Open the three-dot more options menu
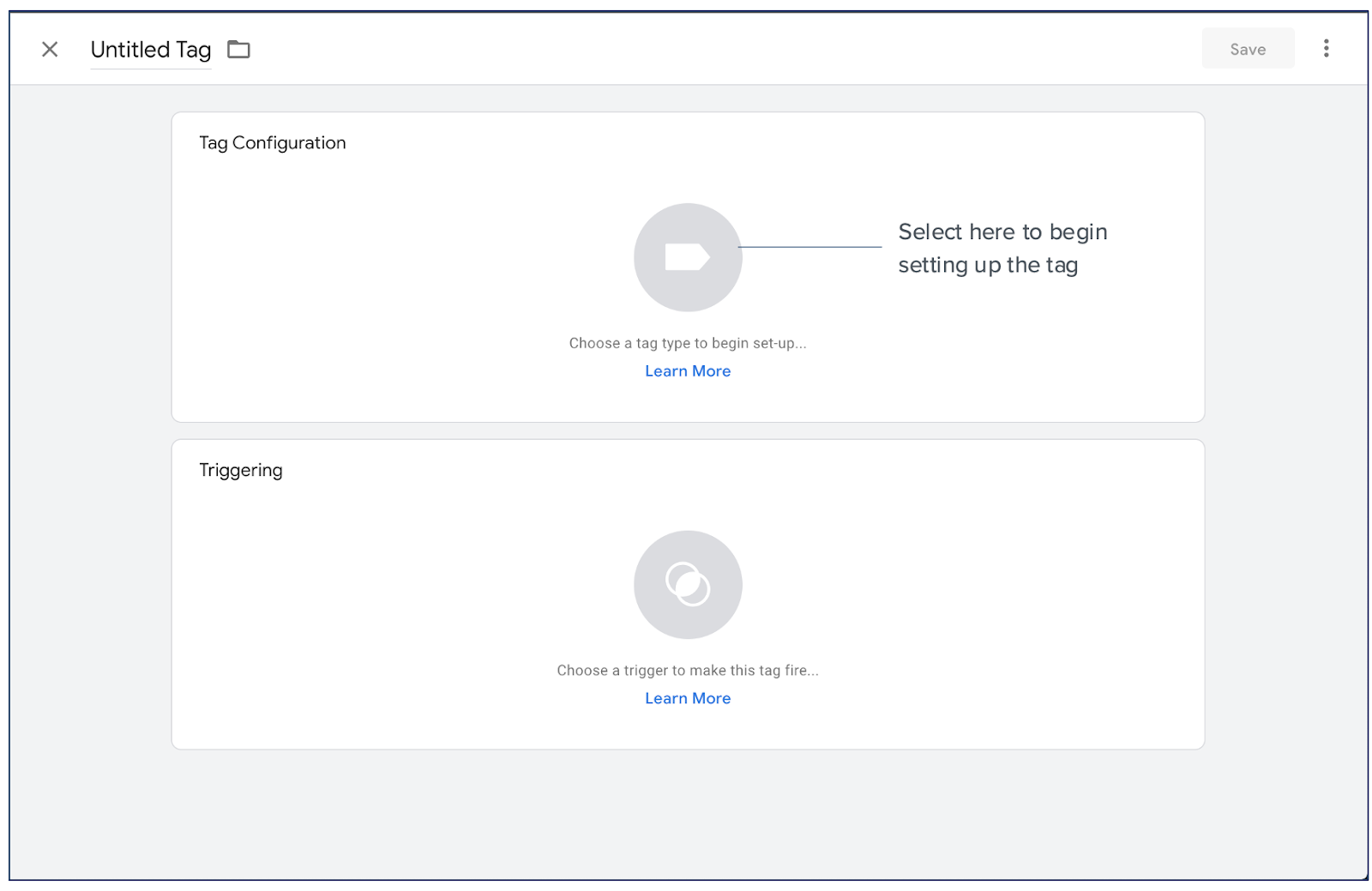The image size is (1372, 891). coord(1326,48)
